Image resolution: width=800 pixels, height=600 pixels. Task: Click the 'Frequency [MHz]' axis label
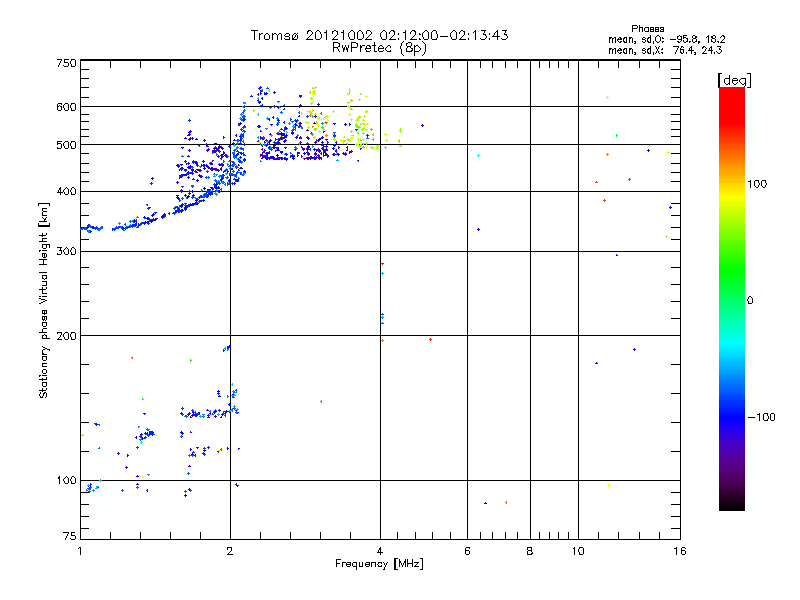(x=379, y=564)
